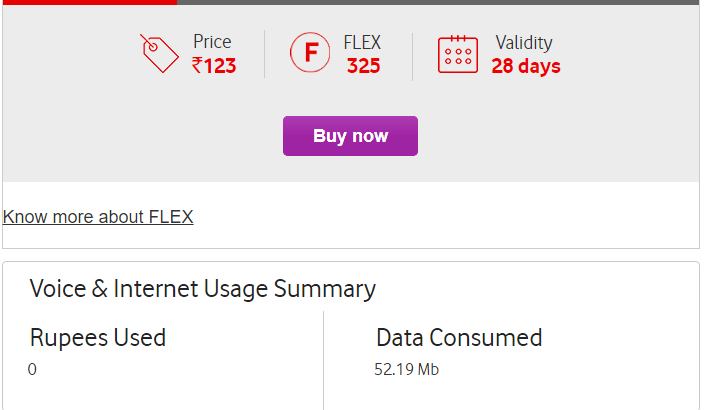
Task: Click the red segment of the top bar
Action: 88,2
